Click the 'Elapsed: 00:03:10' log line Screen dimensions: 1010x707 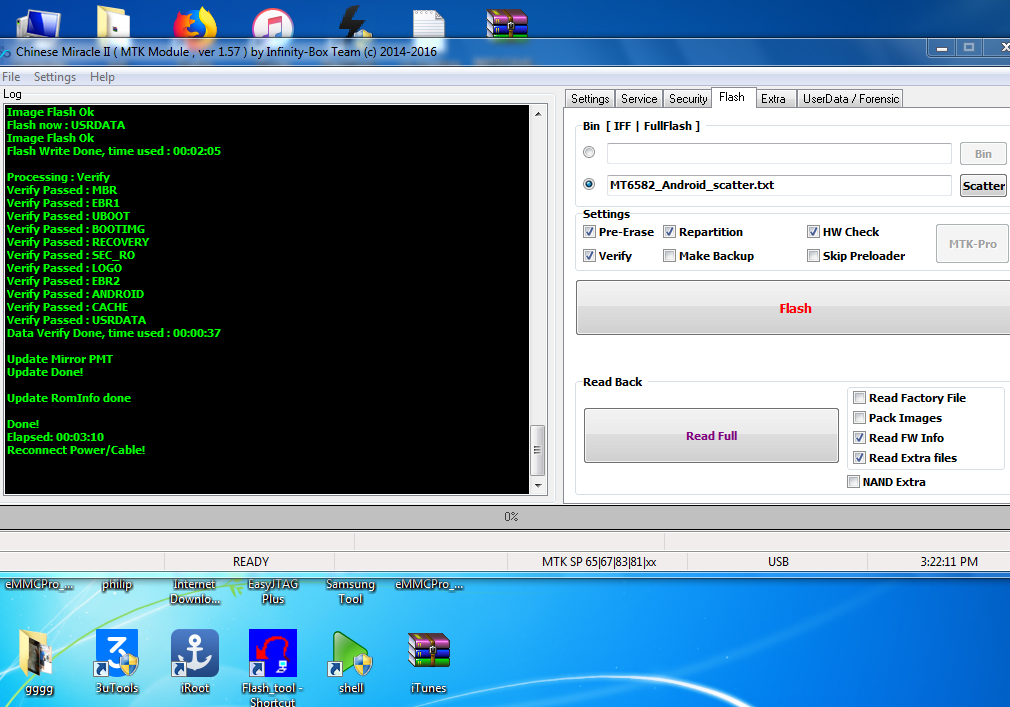click(55, 437)
